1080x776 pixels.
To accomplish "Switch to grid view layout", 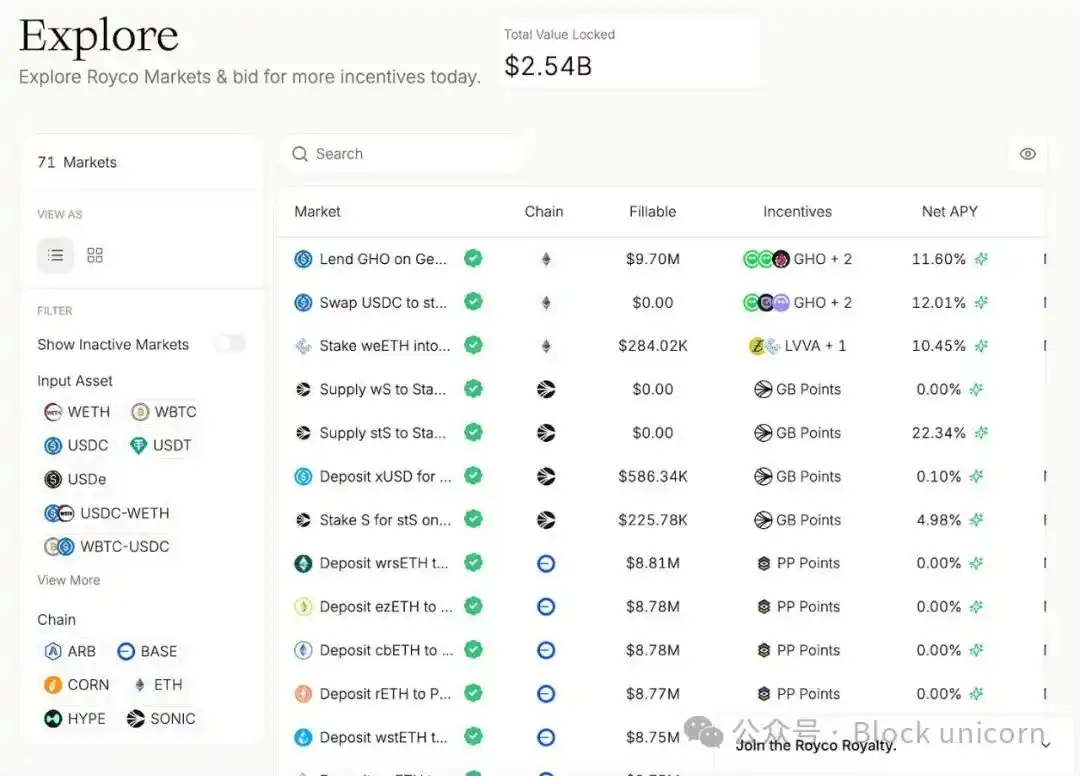I will click(x=95, y=255).
